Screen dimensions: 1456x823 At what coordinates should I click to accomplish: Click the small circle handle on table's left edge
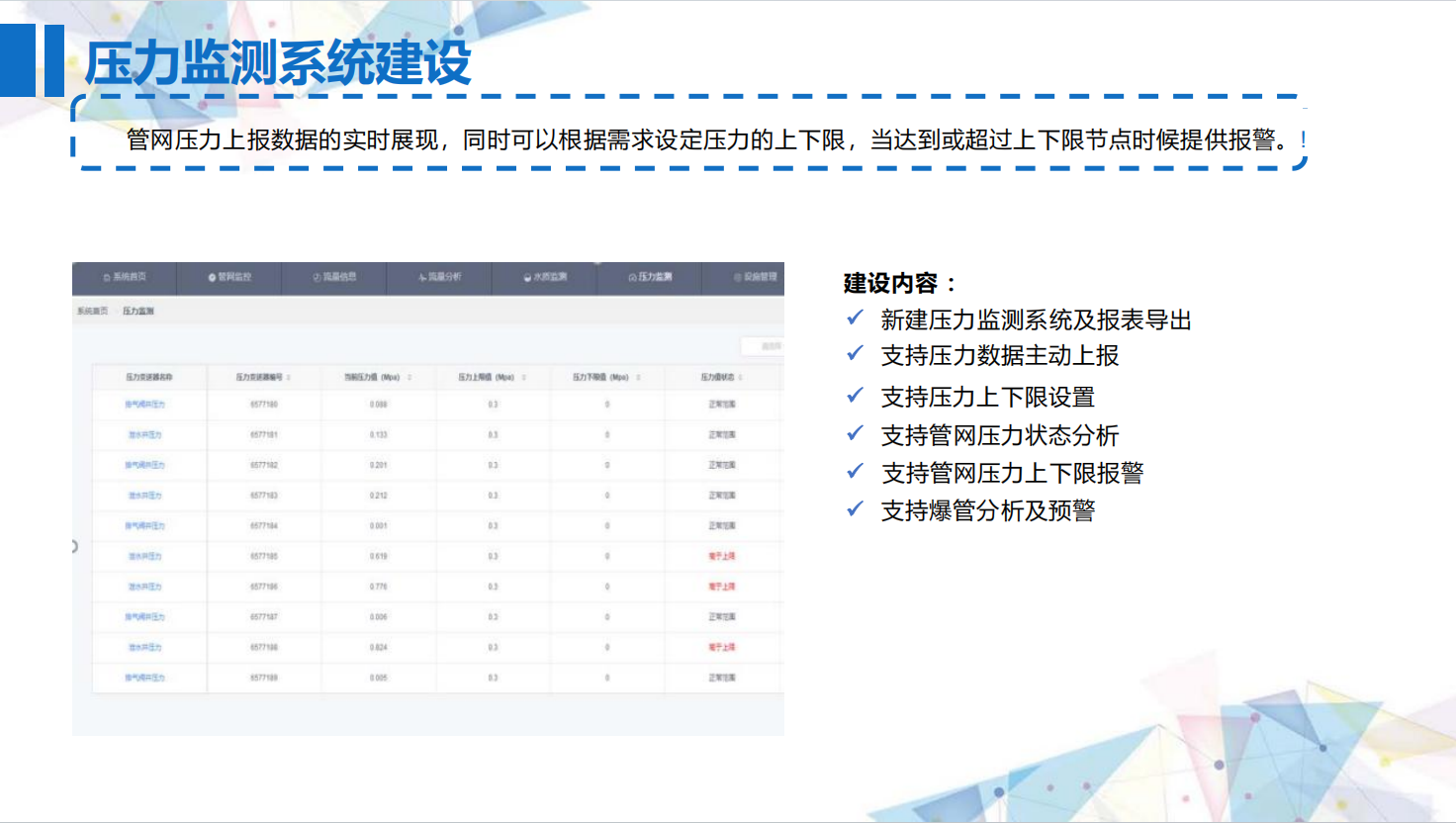[x=74, y=546]
